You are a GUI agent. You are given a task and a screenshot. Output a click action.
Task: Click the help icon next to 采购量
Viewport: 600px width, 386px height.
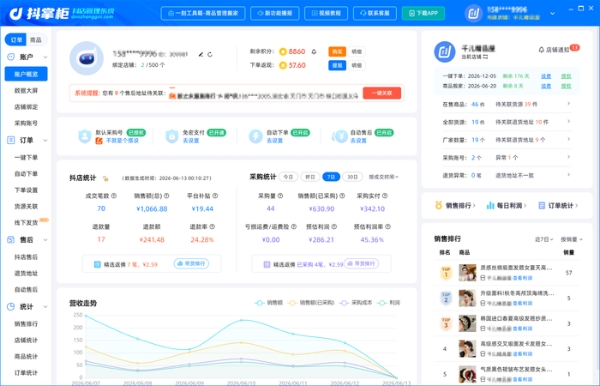[x=280, y=195]
